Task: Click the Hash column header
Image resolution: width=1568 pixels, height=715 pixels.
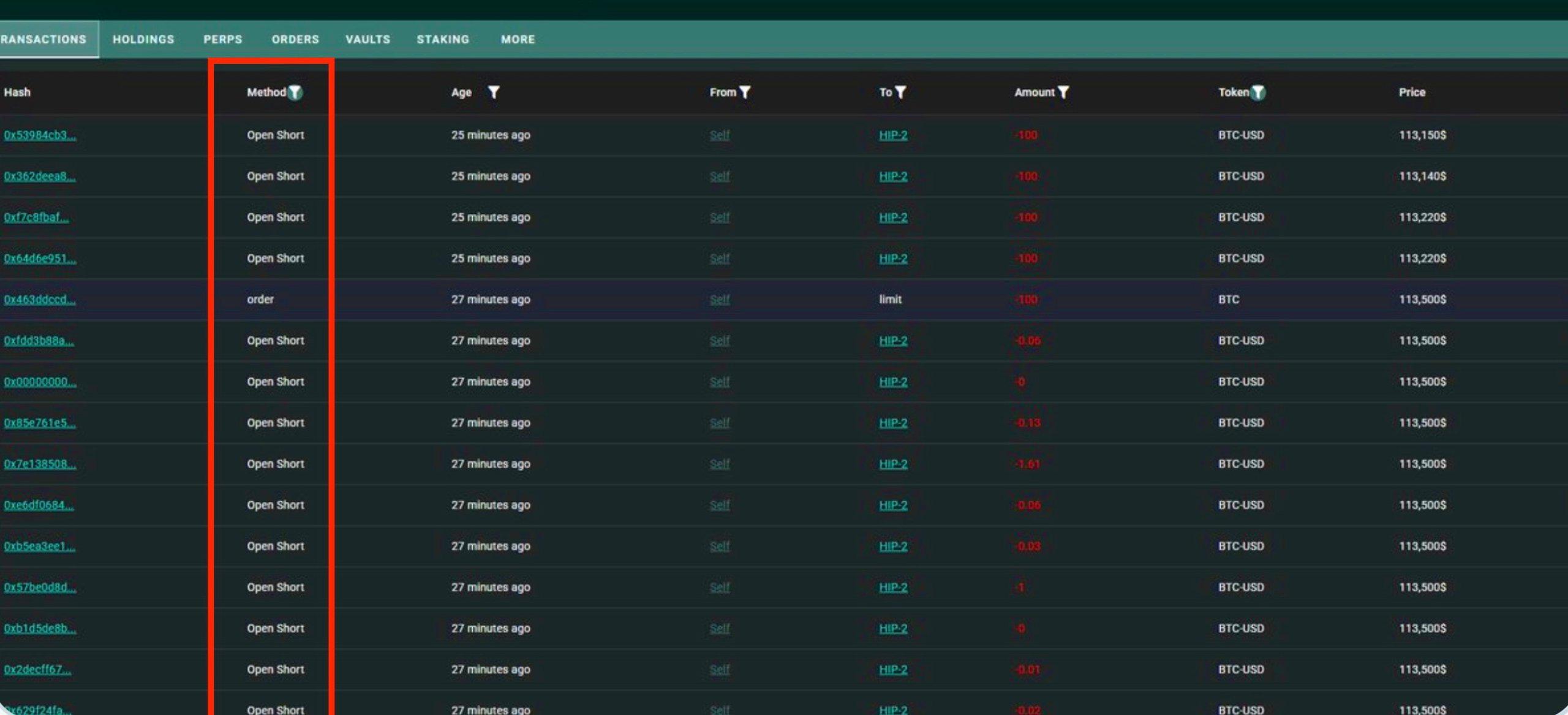Action: click(17, 92)
